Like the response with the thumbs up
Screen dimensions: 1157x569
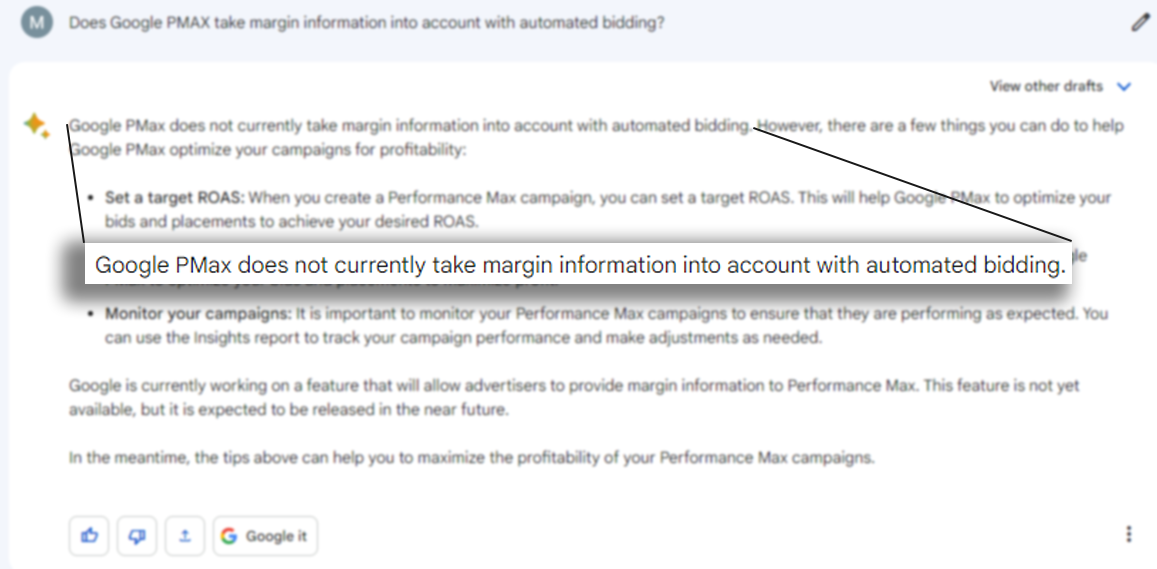(90, 536)
